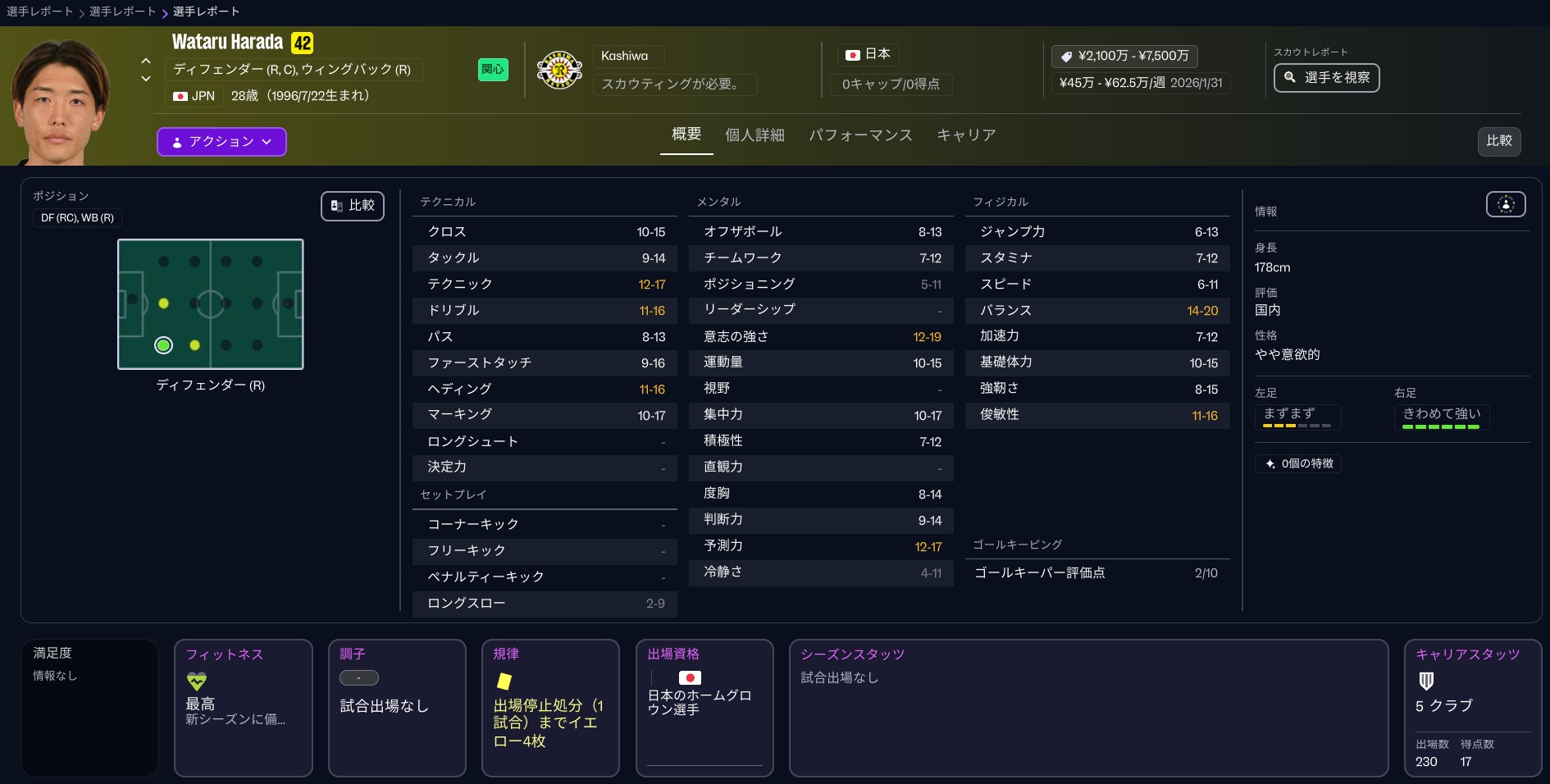Select the highlighted Defender (R) position dot

(163, 345)
